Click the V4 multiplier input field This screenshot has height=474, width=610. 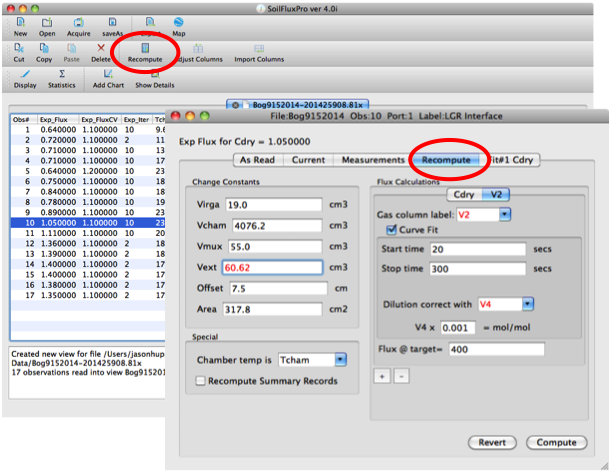tap(458, 328)
